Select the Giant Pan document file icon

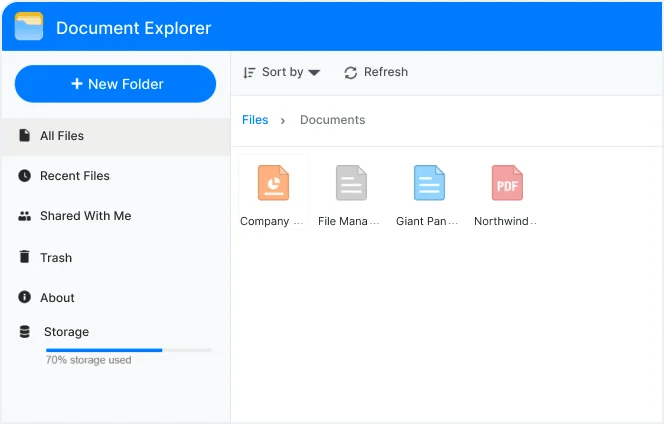pos(429,183)
